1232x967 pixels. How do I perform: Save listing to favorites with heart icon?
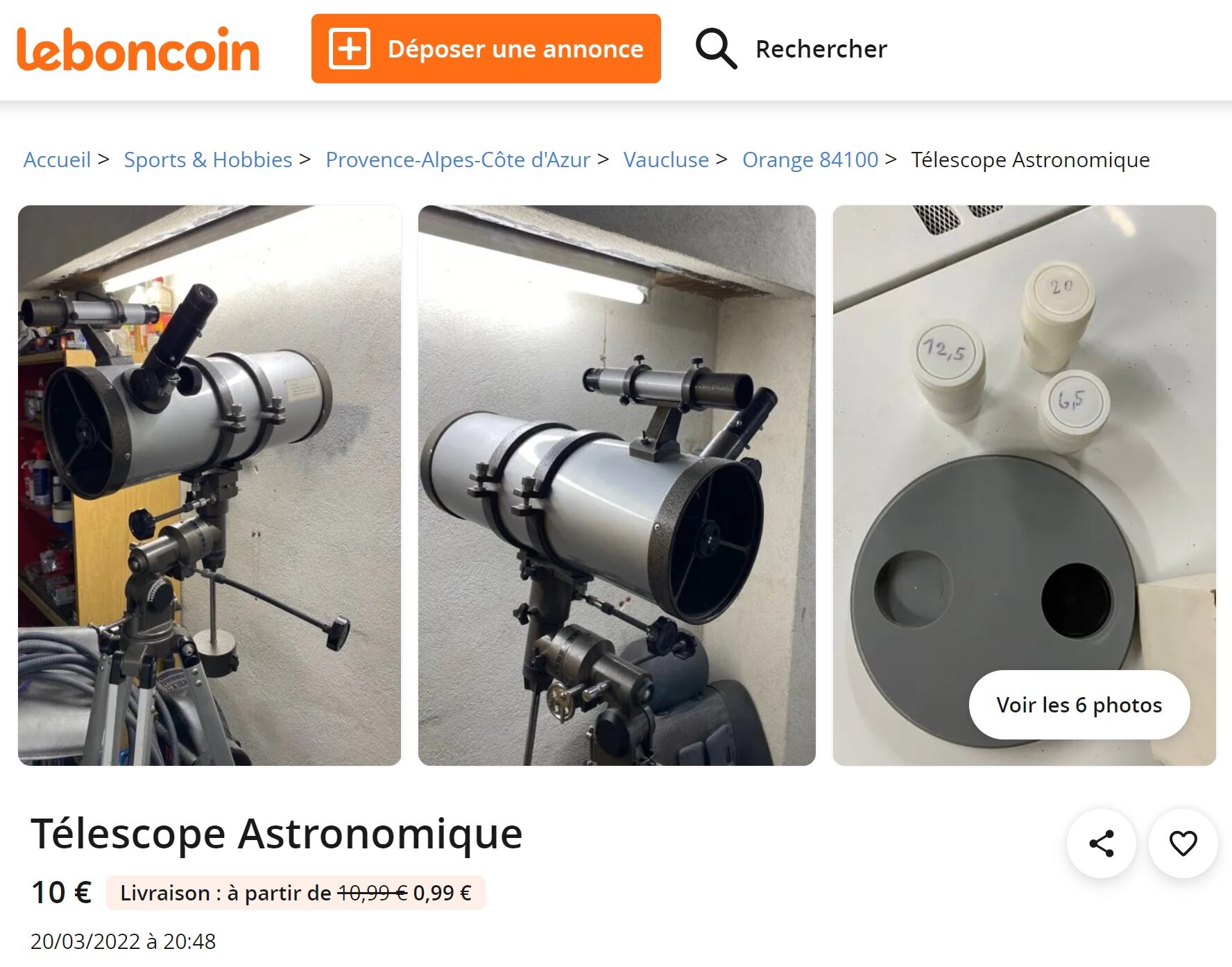pyautogui.click(x=1183, y=844)
